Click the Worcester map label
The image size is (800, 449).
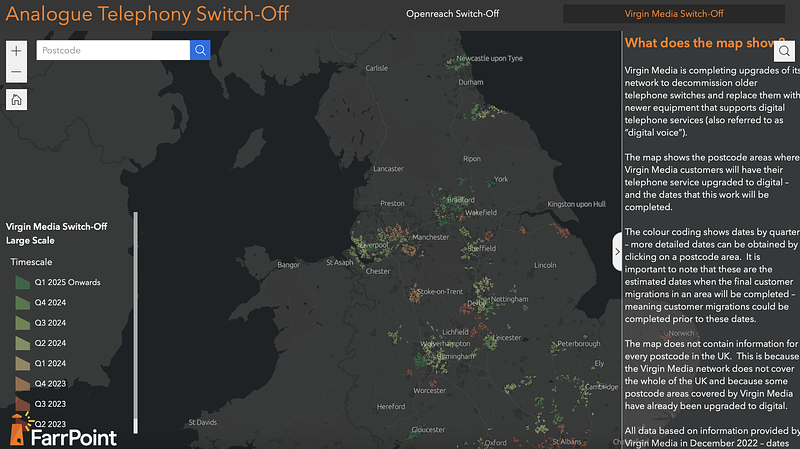(430, 390)
